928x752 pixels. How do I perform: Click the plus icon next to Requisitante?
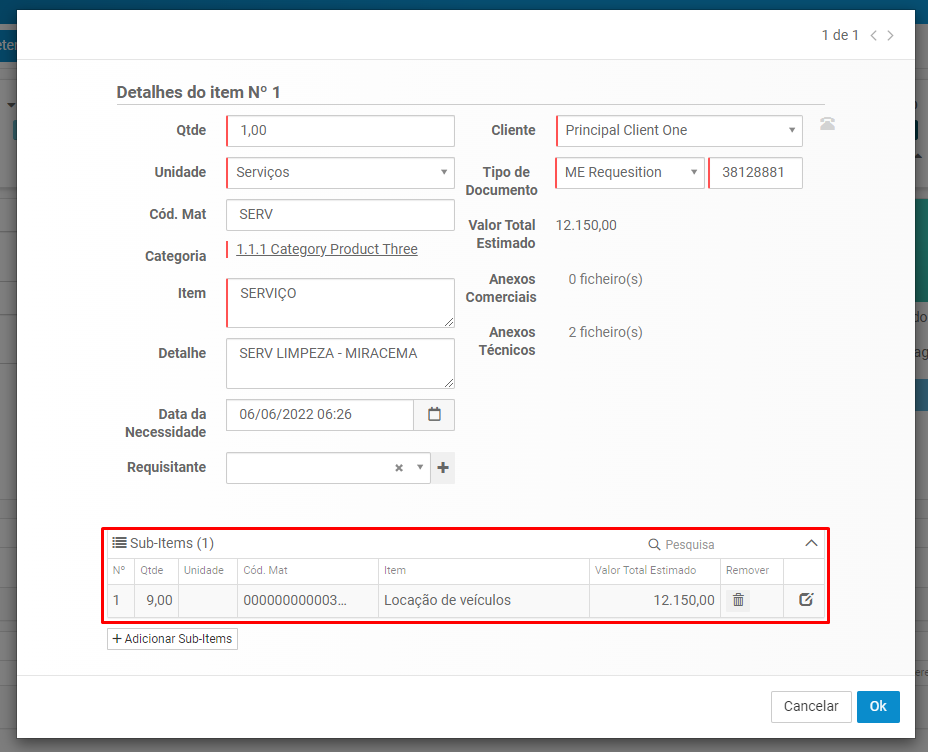point(443,467)
